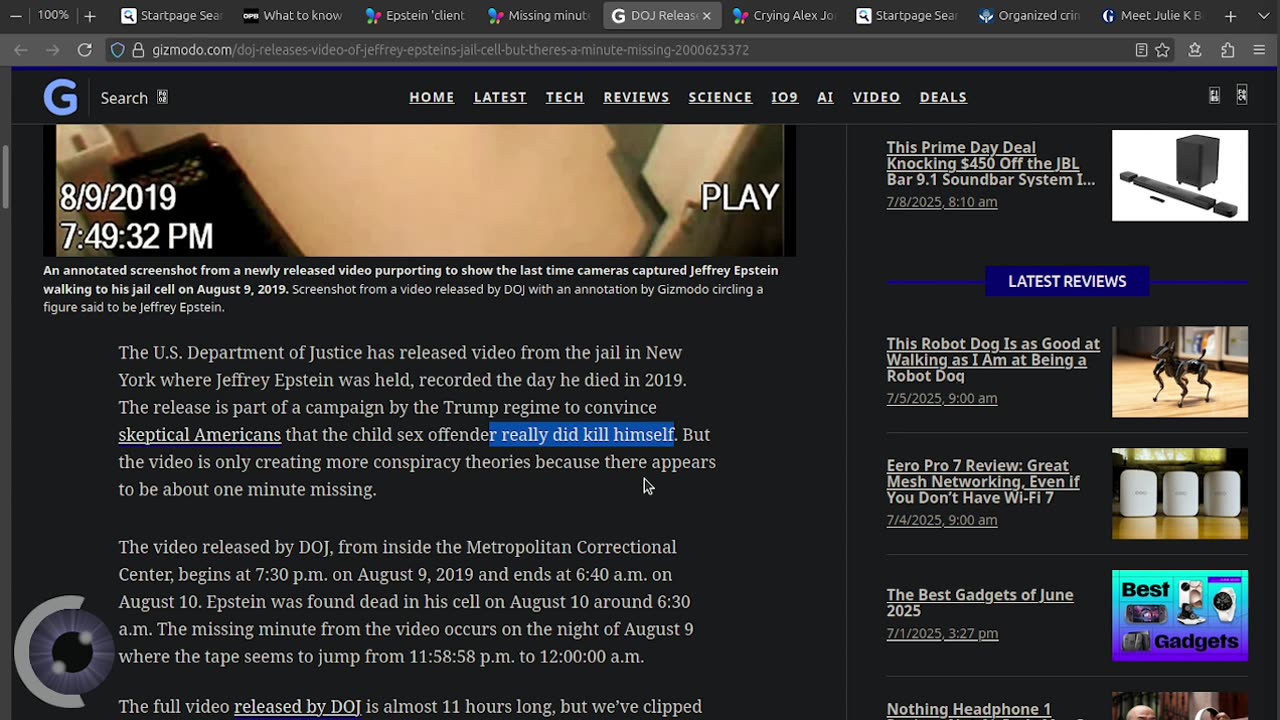
Task: Click the 7/1/2025, 3:27 pm timestamp
Action: pos(942,633)
